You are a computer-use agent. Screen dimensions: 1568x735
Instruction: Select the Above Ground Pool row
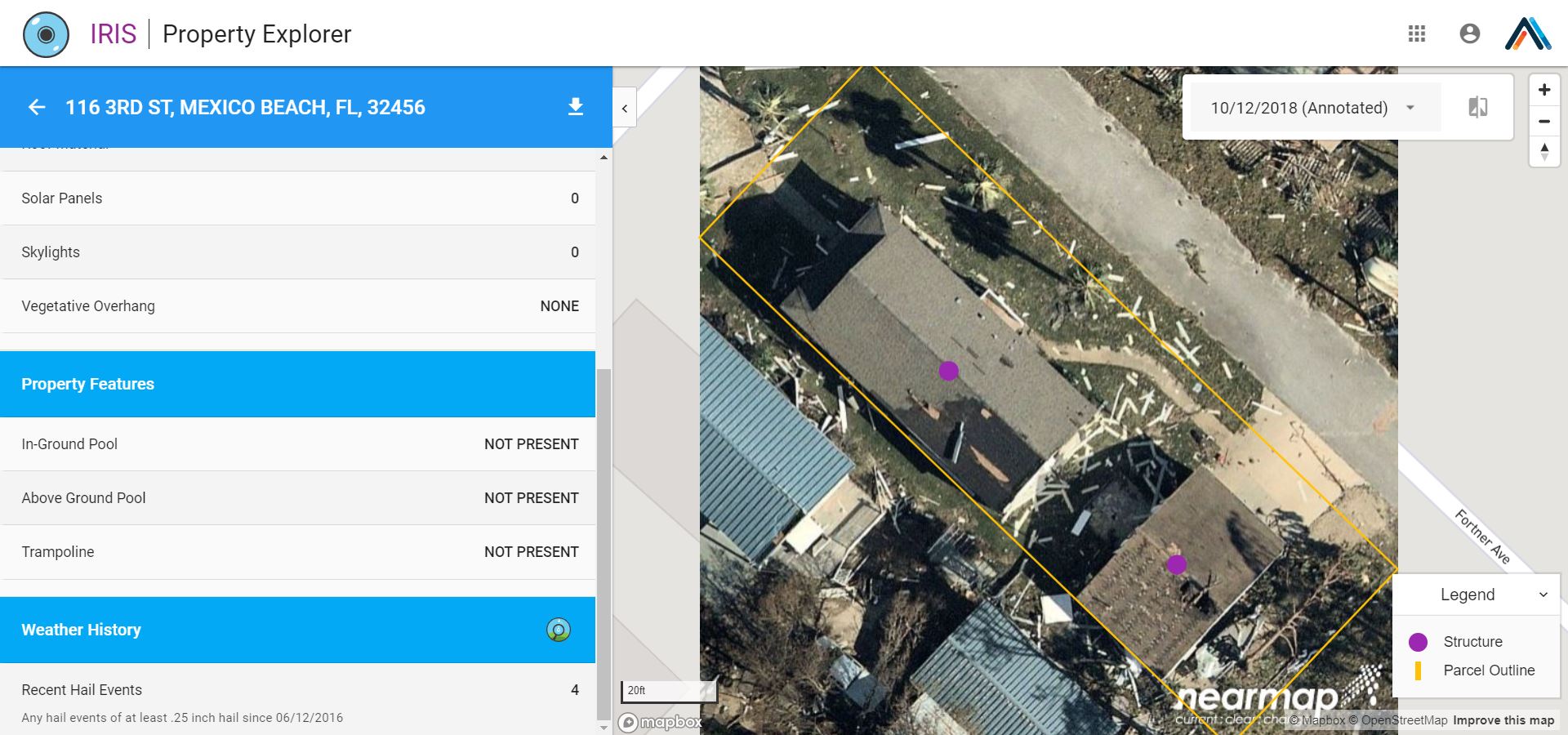click(x=298, y=498)
